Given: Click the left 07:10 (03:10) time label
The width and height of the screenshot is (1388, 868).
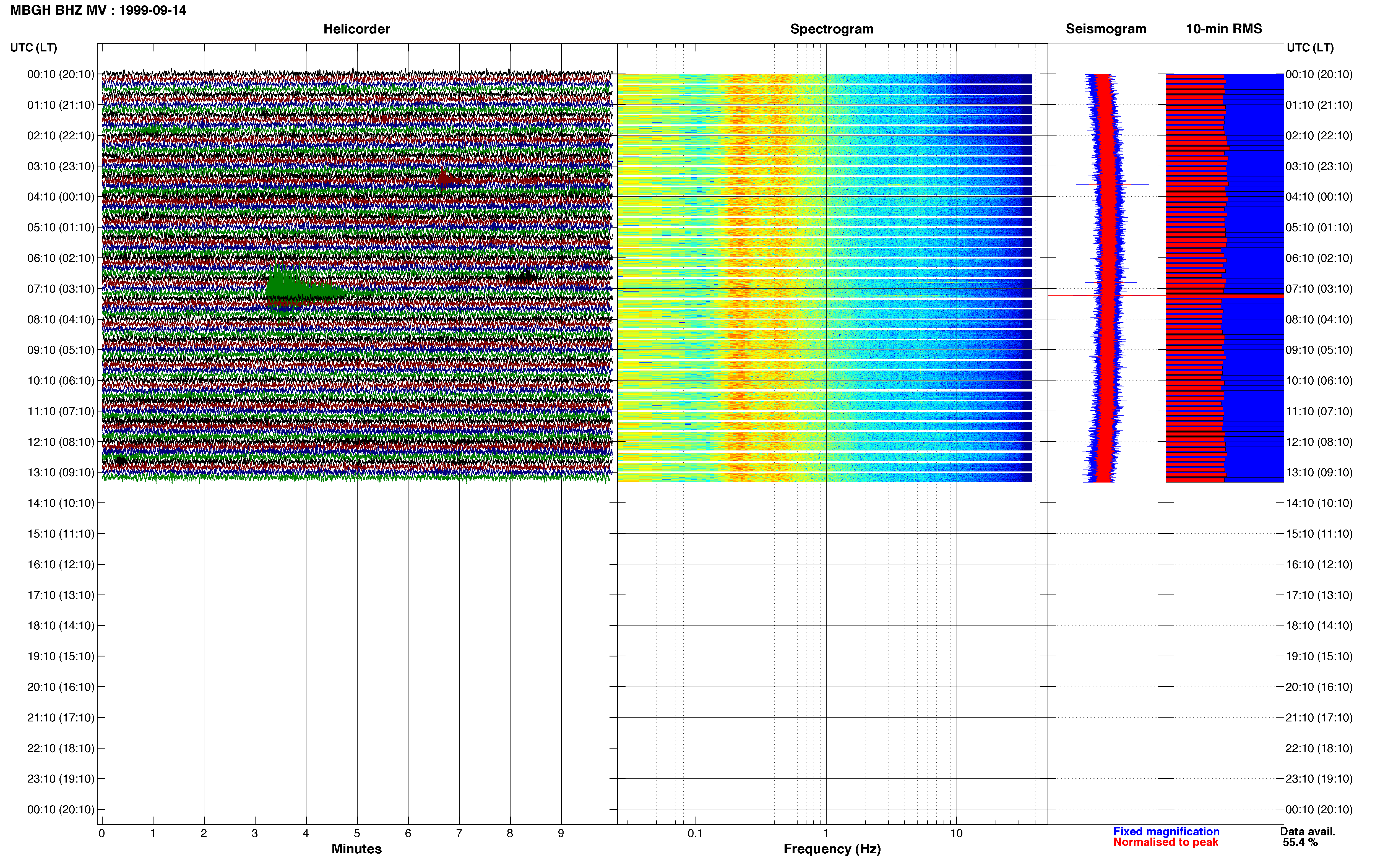Looking at the screenshot, I should pyautogui.click(x=61, y=289).
